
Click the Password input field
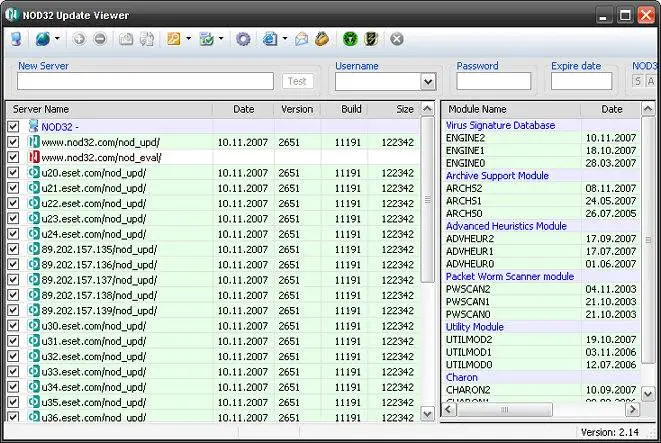click(493, 81)
